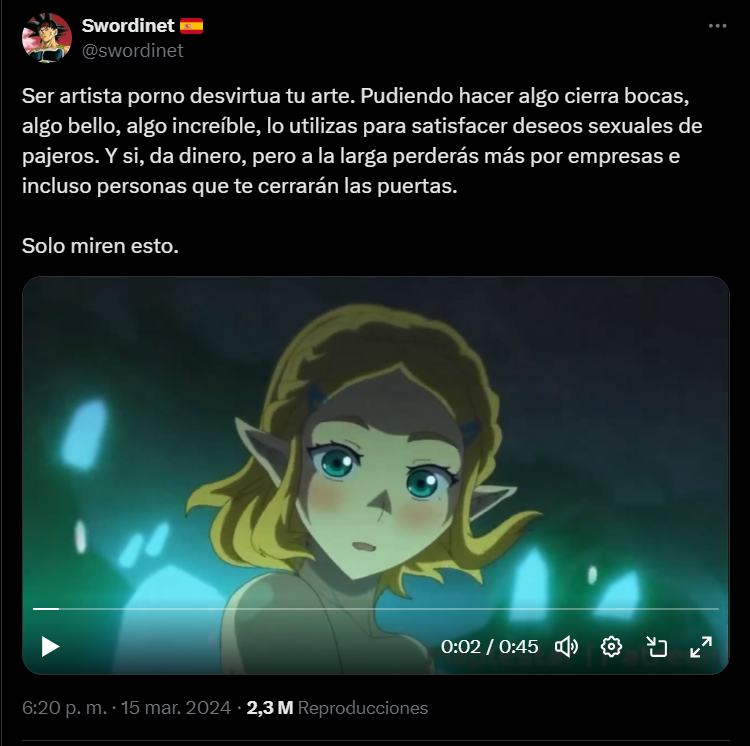
Task: Open the video settings gear
Action: pos(611,647)
